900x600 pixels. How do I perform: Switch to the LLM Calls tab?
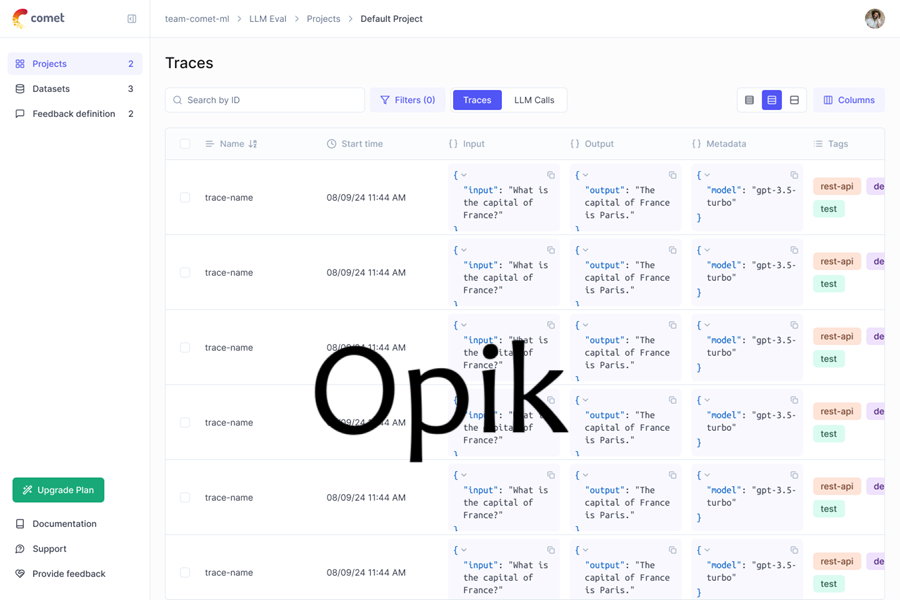534,100
